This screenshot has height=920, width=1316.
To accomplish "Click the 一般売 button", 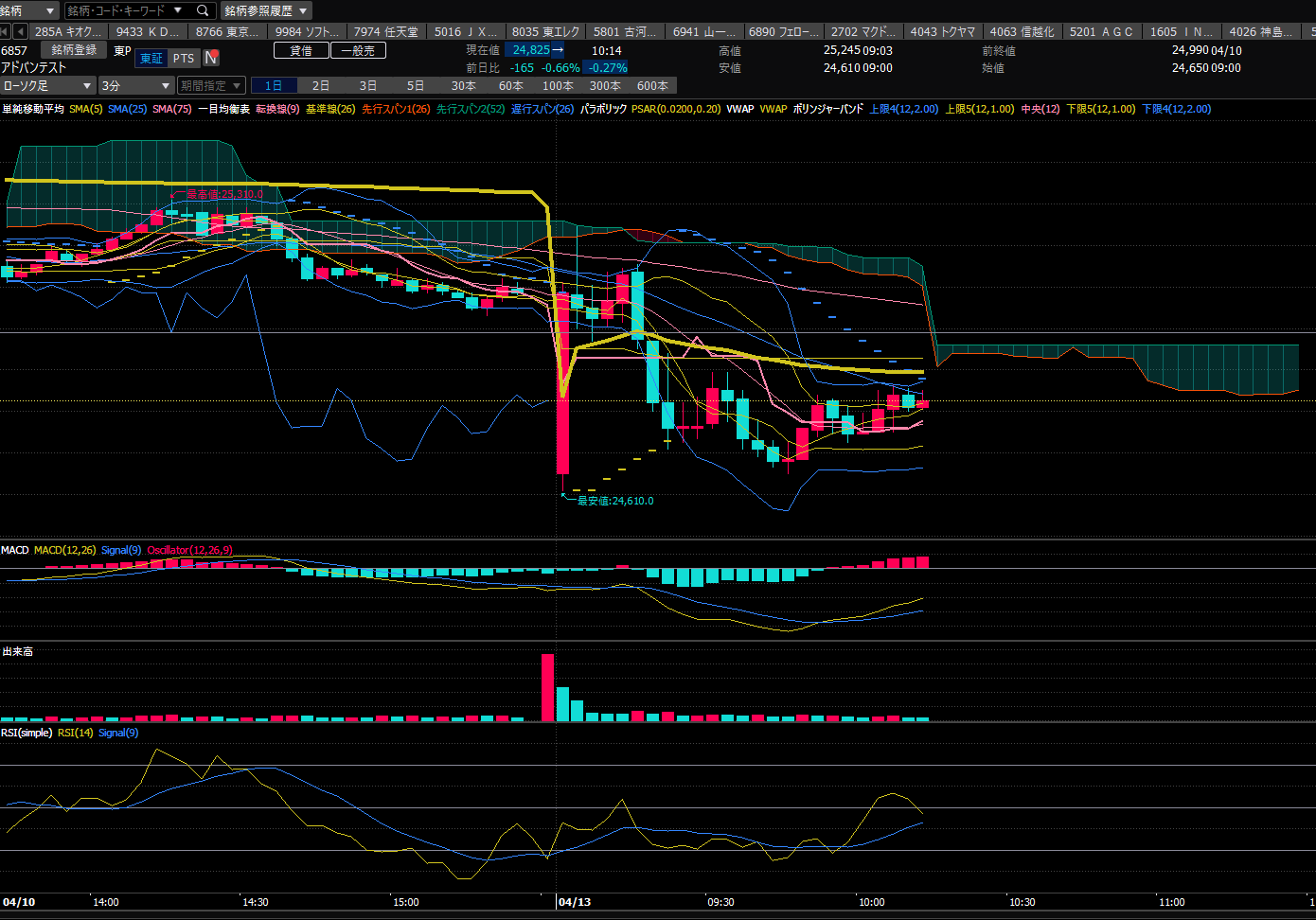I will click(x=358, y=50).
